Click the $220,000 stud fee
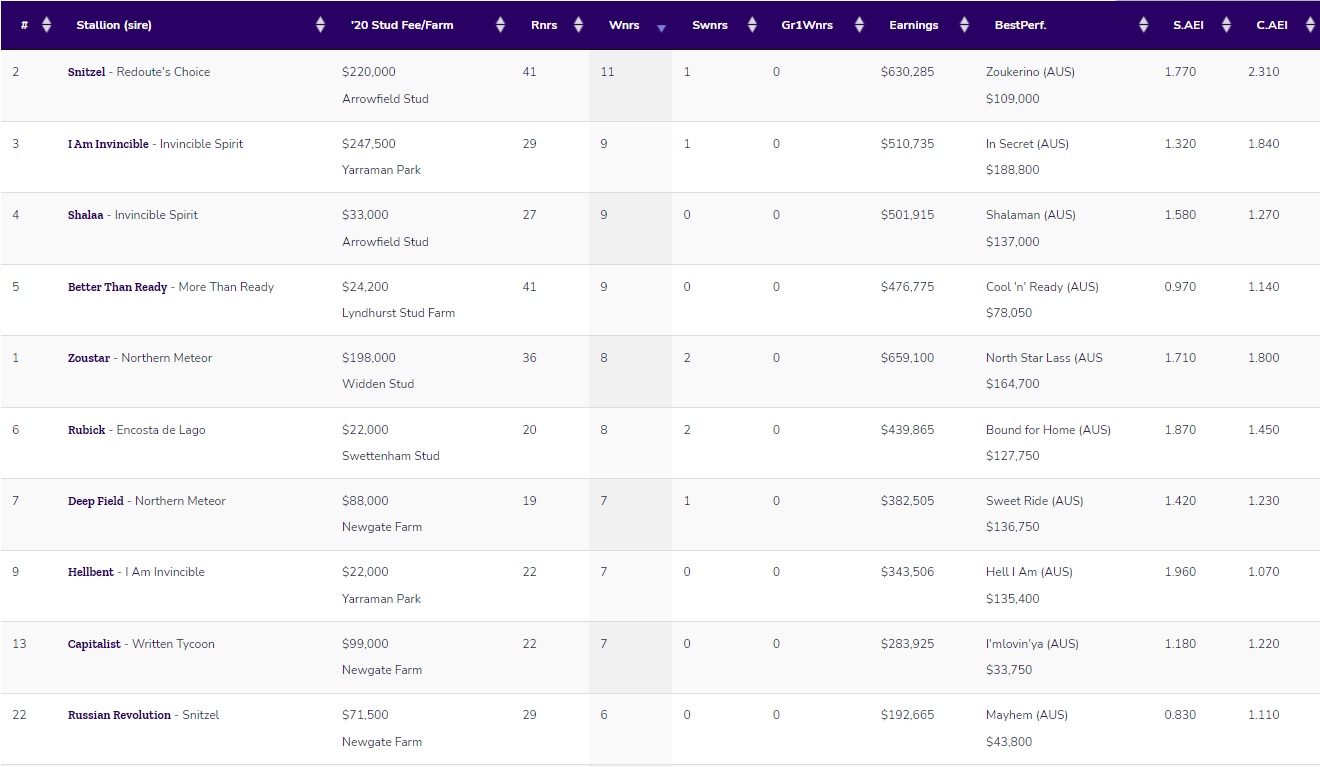 (369, 72)
